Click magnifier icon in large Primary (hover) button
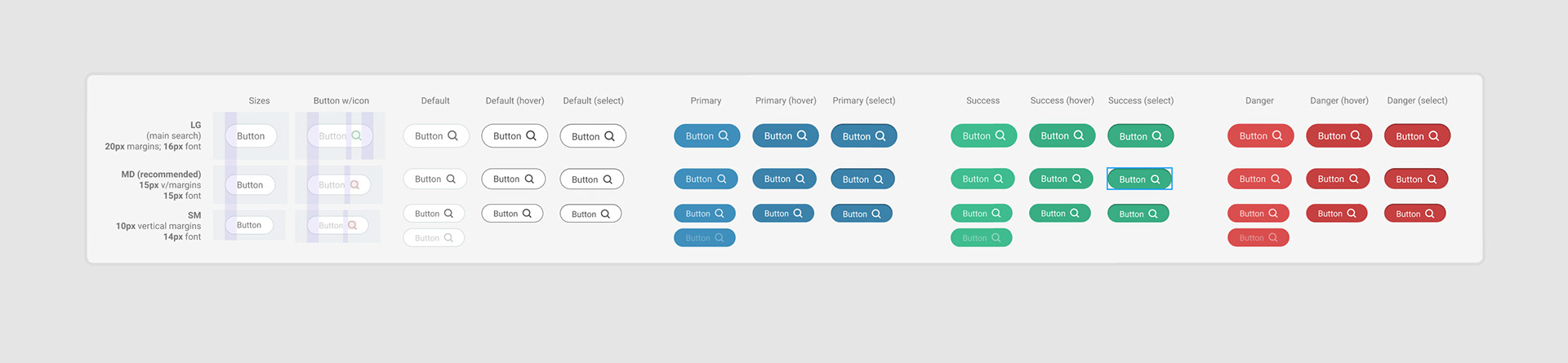The height and width of the screenshot is (363, 1568). coord(802,136)
